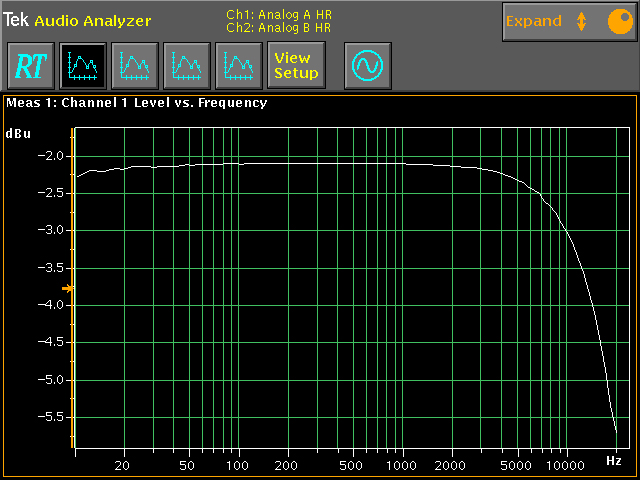
Task: Select the fourth graph view icon
Action: pyautogui.click(x=238, y=66)
